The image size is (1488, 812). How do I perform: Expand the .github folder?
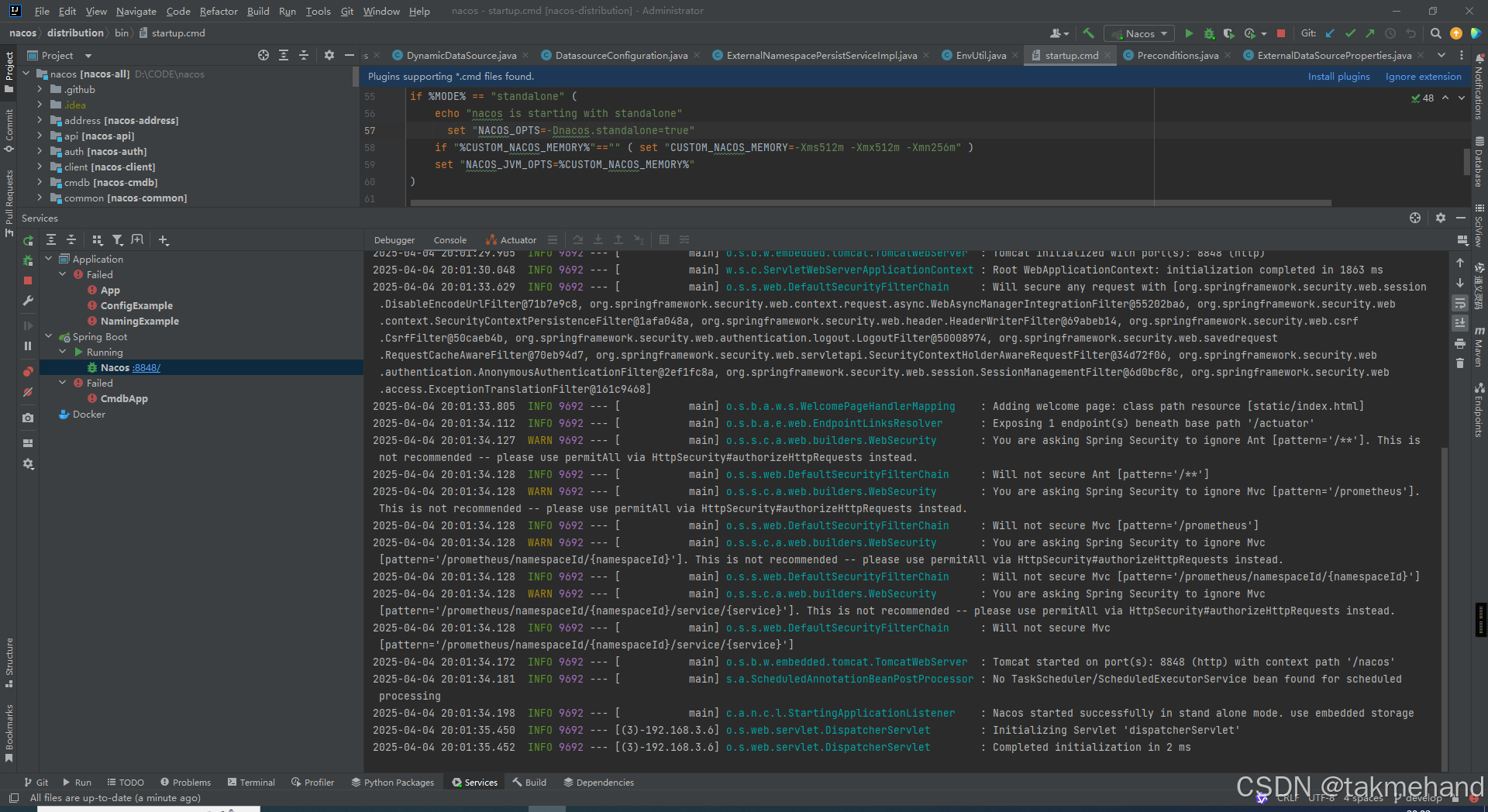[x=40, y=89]
